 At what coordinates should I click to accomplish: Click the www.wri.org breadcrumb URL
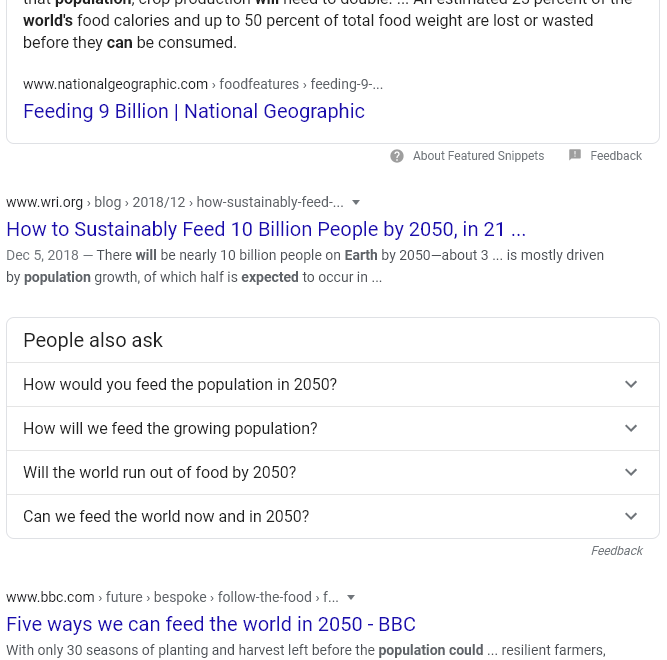tap(44, 202)
